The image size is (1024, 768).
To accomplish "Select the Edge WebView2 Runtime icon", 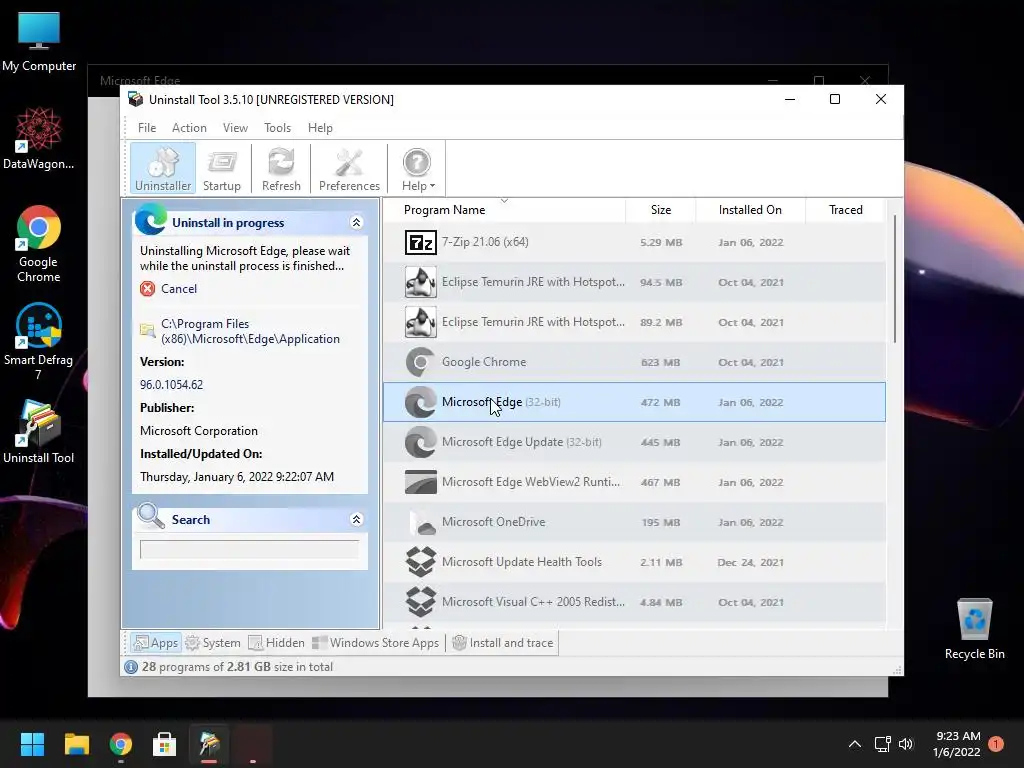I will click(421, 482).
